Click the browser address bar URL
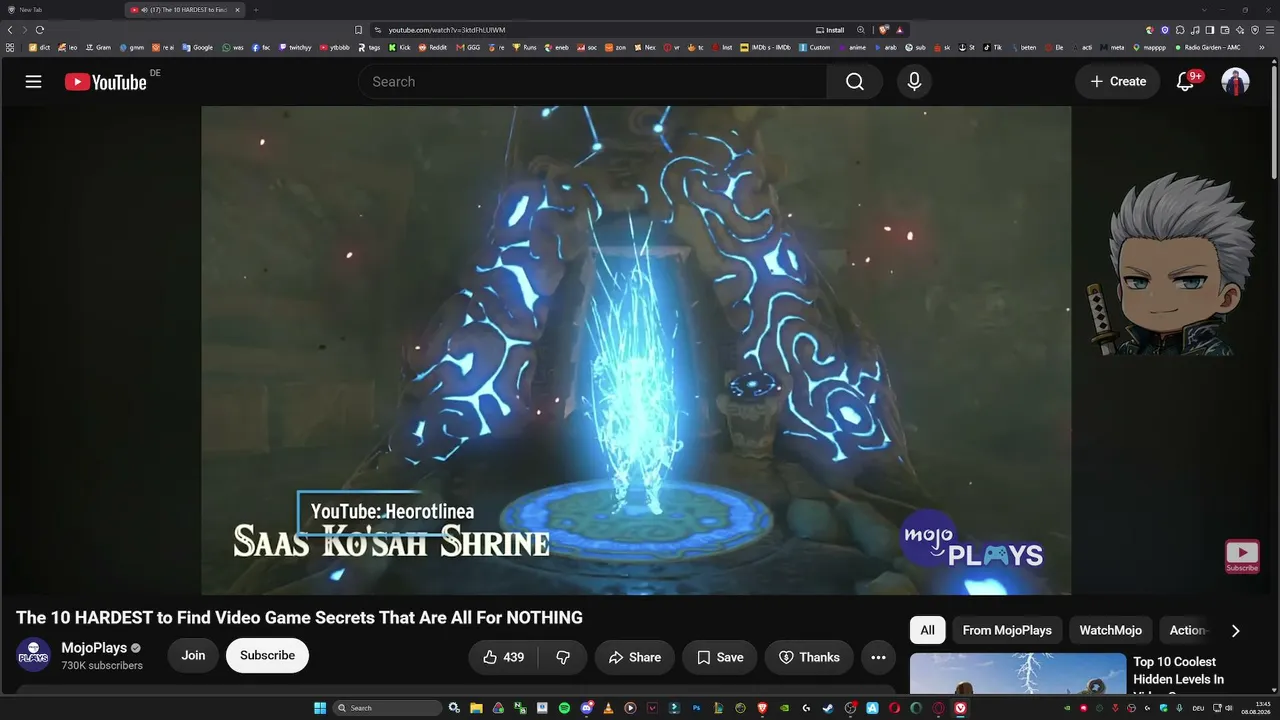Screen dimensions: 1280x720 (447, 30)
